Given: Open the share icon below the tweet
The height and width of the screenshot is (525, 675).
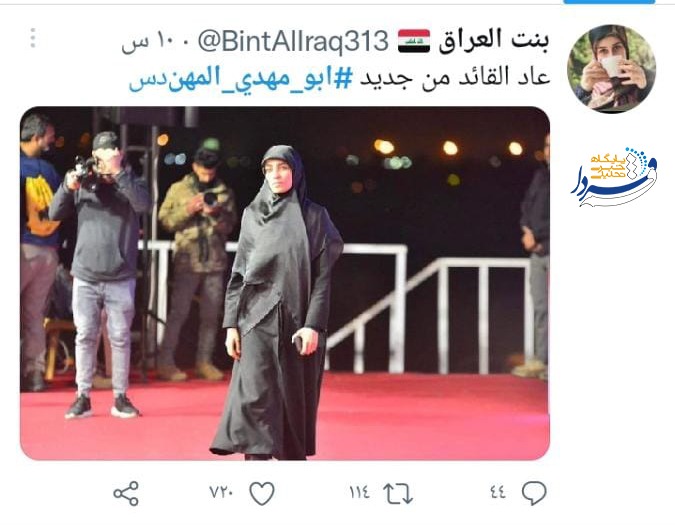Looking at the screenshot, I should (x=126, y=493).
